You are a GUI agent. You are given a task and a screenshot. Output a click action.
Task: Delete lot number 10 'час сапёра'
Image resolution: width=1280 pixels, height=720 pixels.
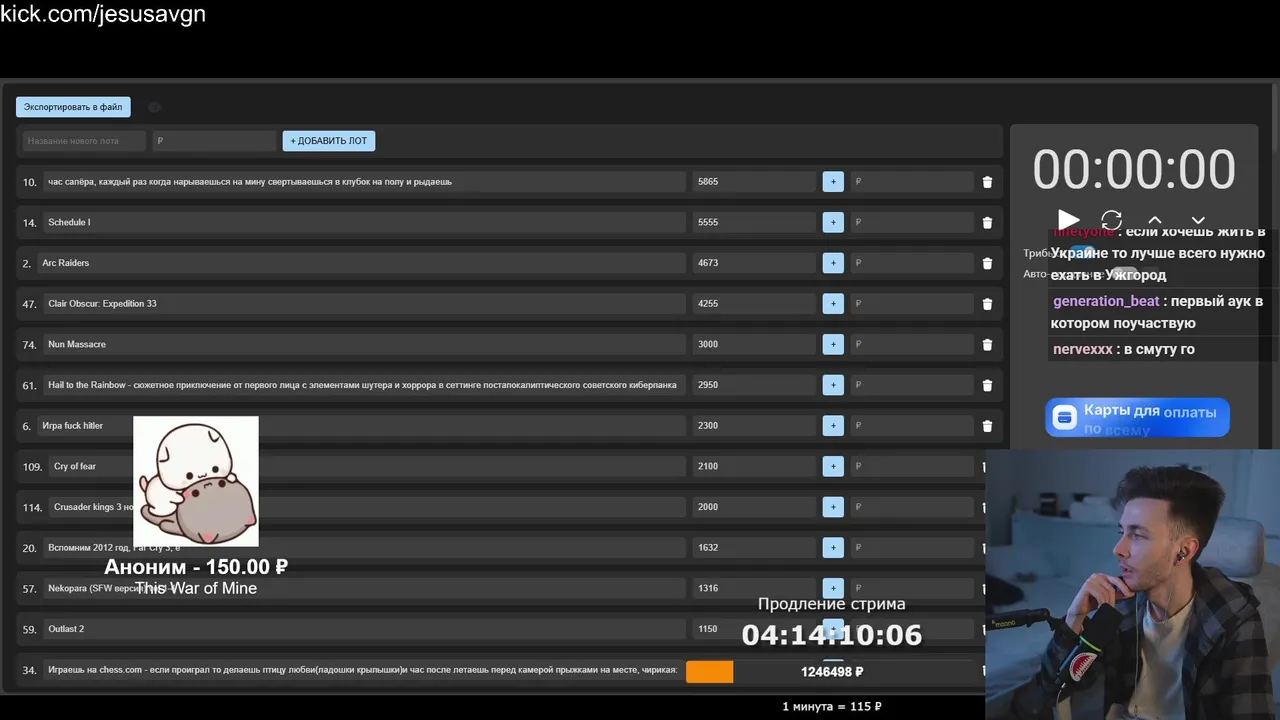[987, 182]
